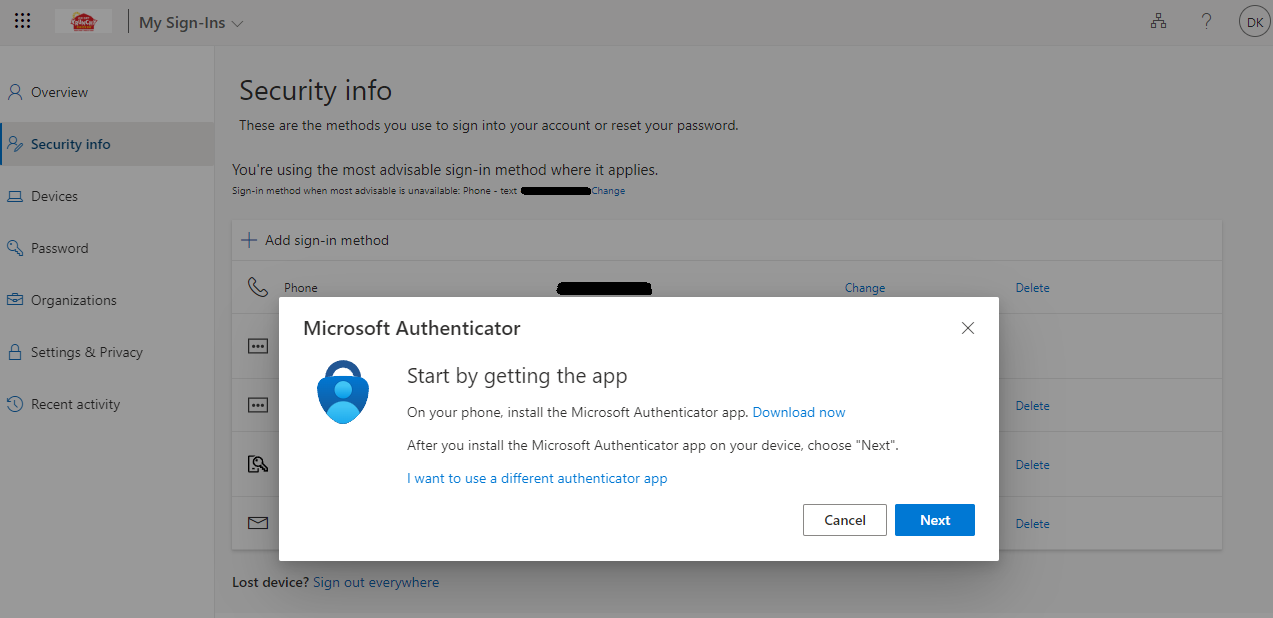Click the organization chart icon in header
Viewport: 1273px width, 618px height.
pos(1158,21)
